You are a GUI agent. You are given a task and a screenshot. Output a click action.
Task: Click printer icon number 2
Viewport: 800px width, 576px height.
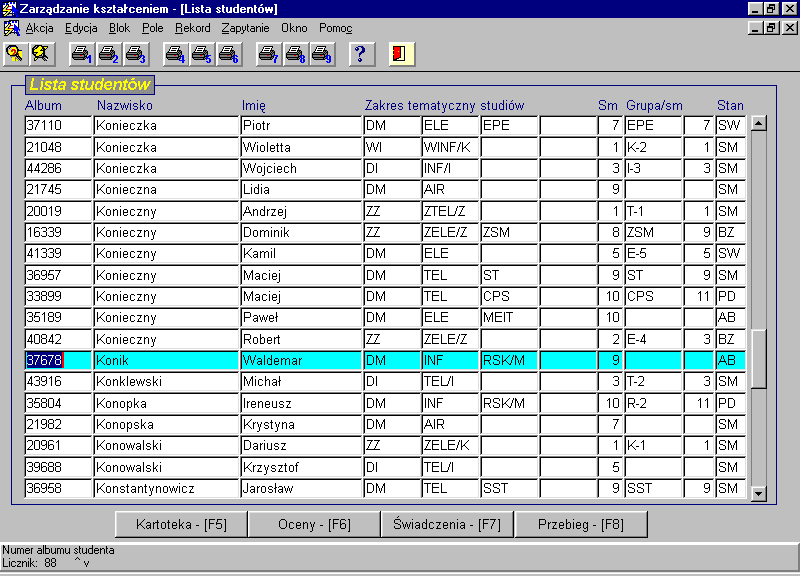pyautogui.click(x=108, y=54)
